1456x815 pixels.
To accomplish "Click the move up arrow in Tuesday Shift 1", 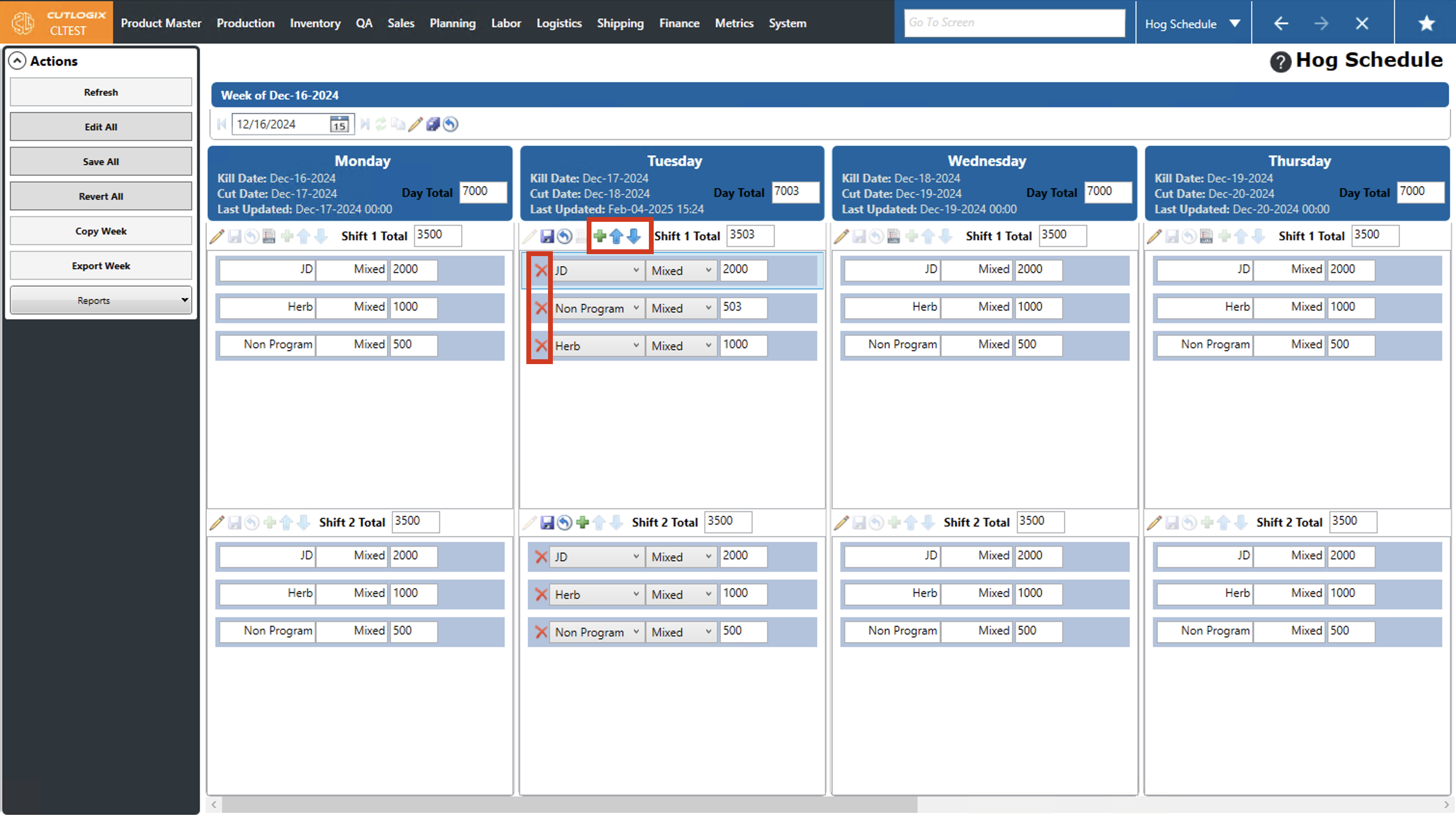I will [x=617, y=236].
